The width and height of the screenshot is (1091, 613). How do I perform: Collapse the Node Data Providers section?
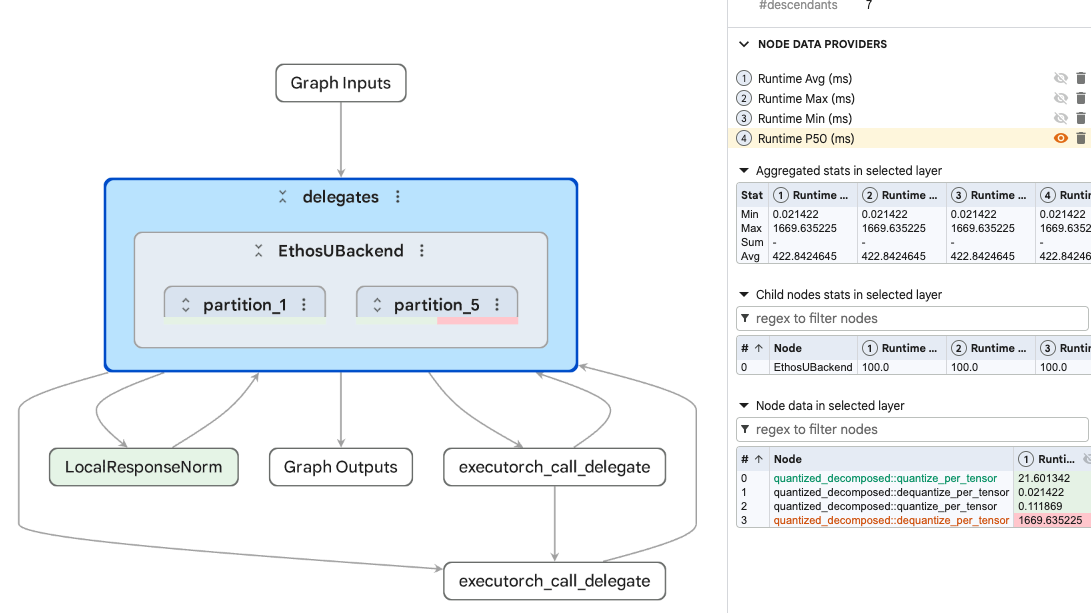(x=744, y=44)
